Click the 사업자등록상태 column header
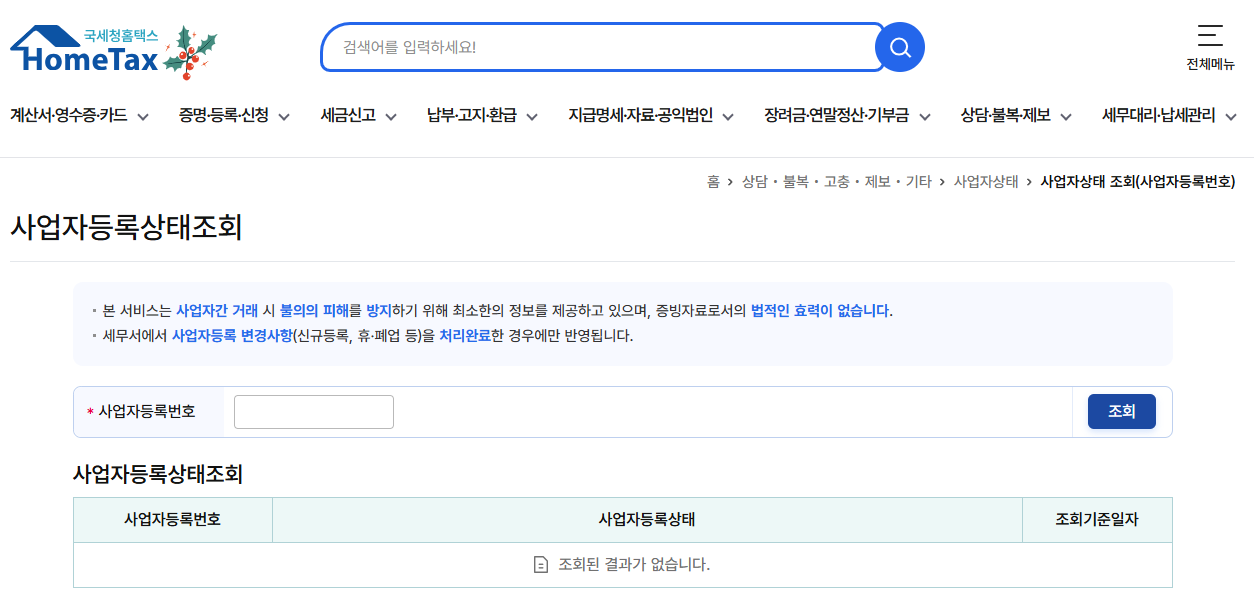This screenshot has height=602, width=1254. tap(647, 520)
